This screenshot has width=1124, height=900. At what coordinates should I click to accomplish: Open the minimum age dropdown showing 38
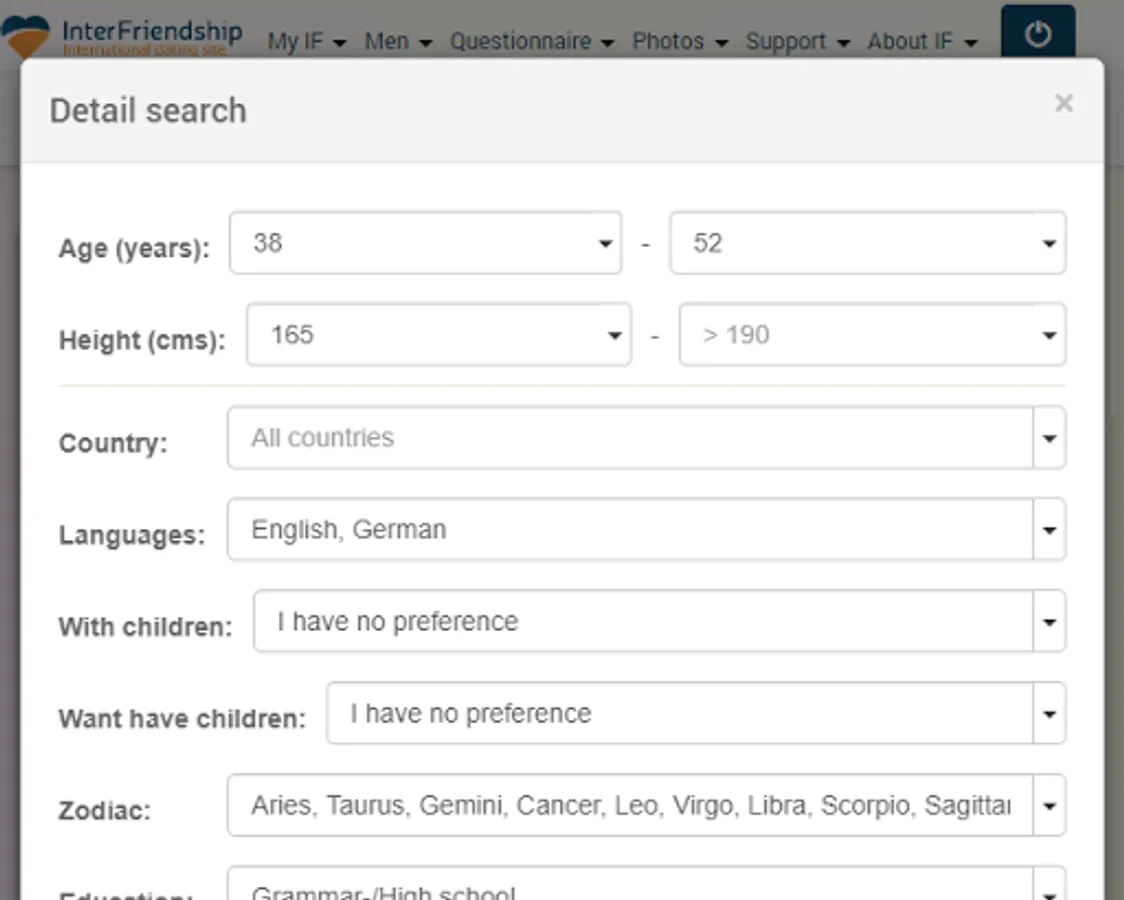tap(425, 243)
